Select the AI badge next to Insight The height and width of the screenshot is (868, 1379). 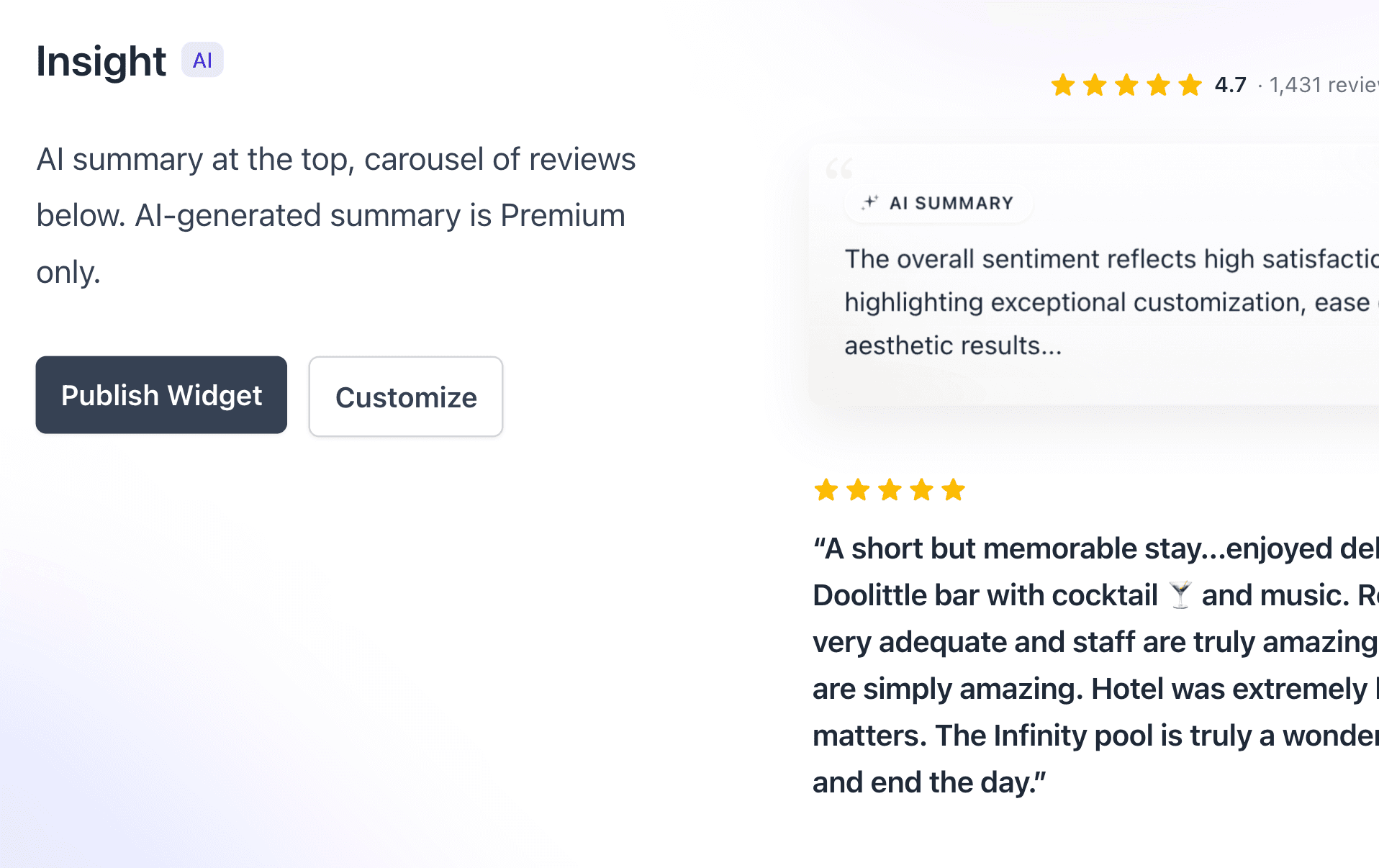(202, 60)
